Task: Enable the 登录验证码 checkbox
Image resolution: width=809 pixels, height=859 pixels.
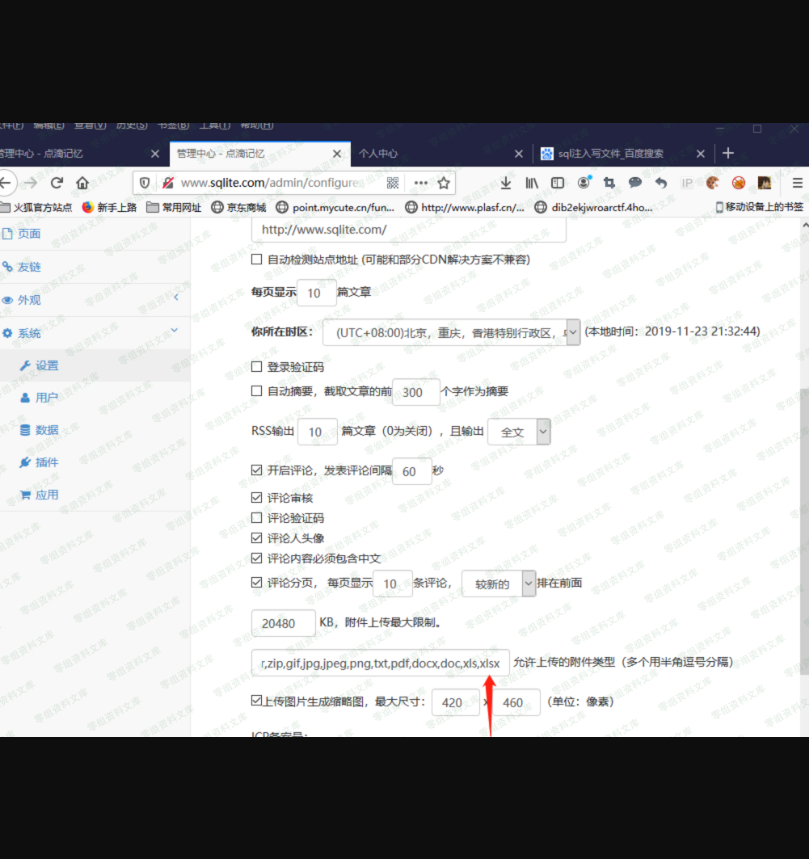Action: [257, 367]
